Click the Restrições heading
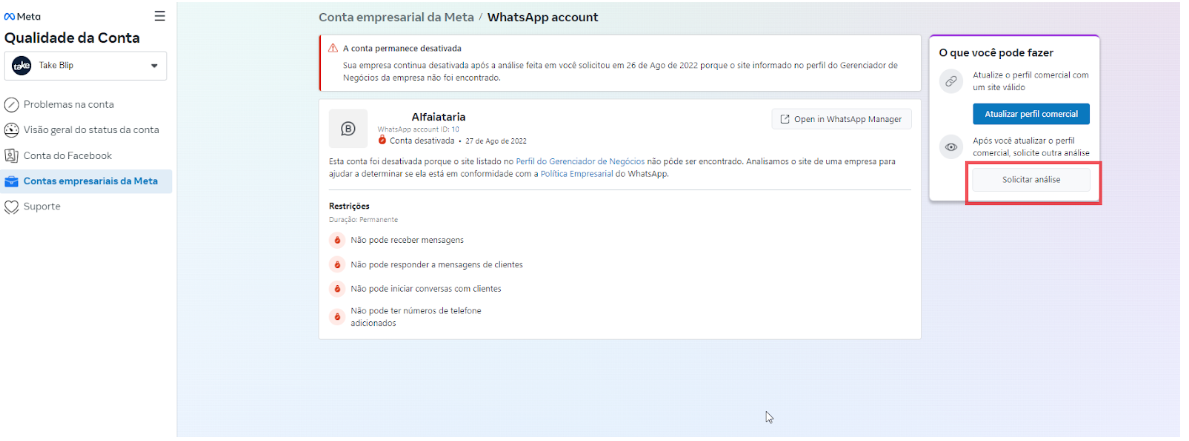This screenshot has height=441, width=1189. point(350,206)
